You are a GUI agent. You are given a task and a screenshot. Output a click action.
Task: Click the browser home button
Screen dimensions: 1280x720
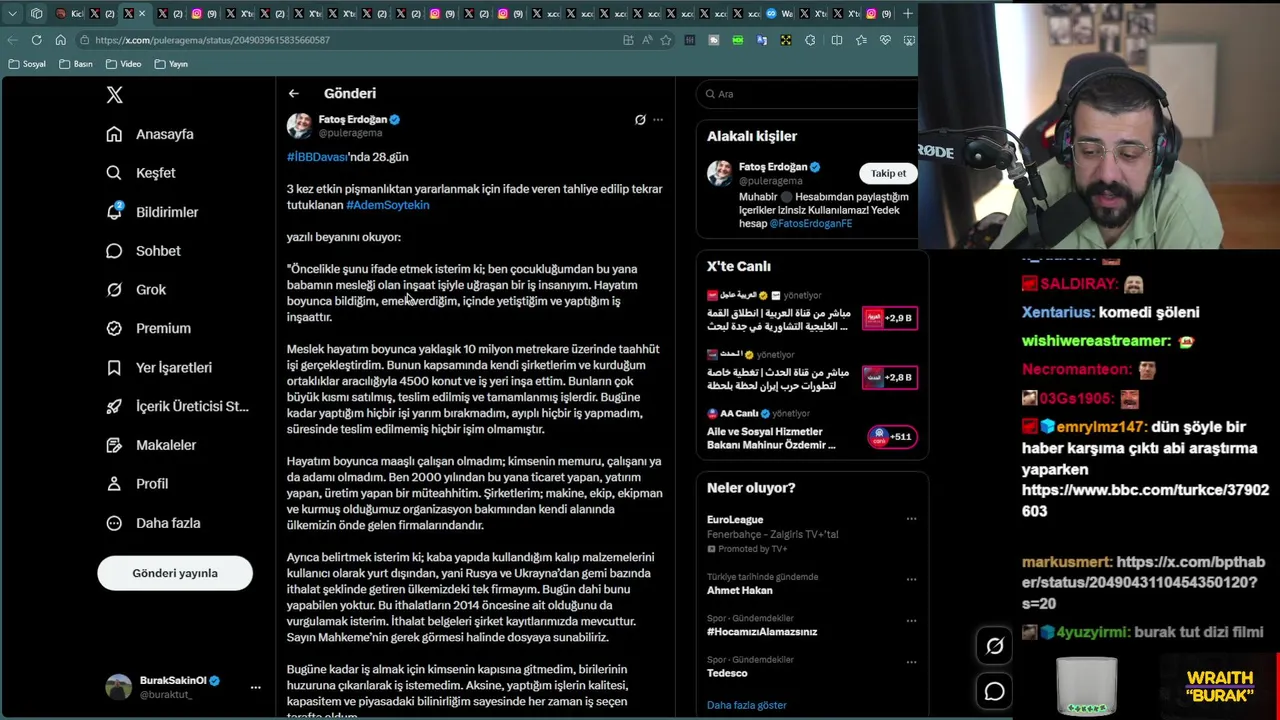(60, 40)
